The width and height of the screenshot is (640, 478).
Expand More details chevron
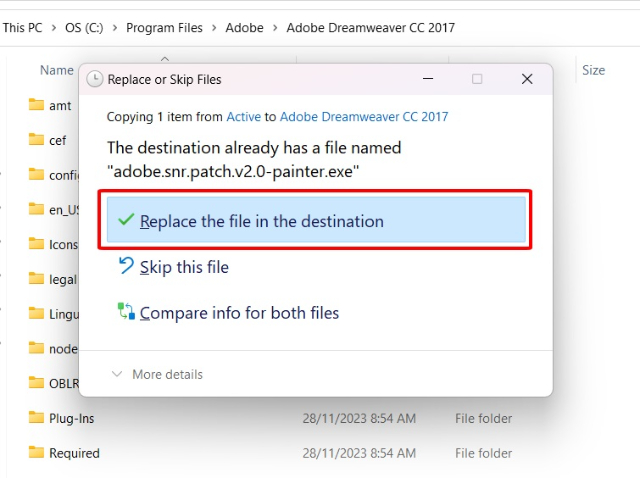pos(117,374)
